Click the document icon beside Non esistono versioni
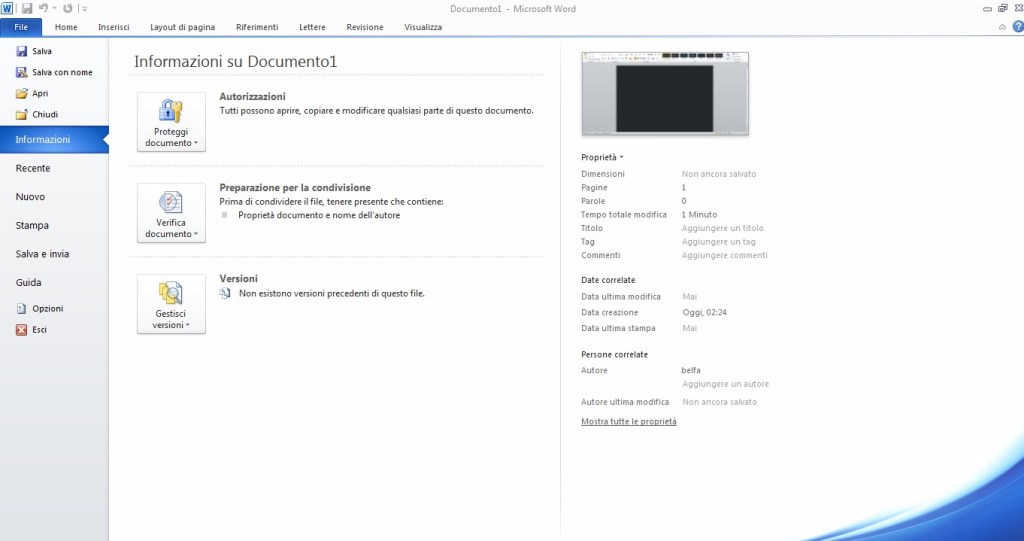The width and height of the screenshot is (1024, 541). coord(225,293)
